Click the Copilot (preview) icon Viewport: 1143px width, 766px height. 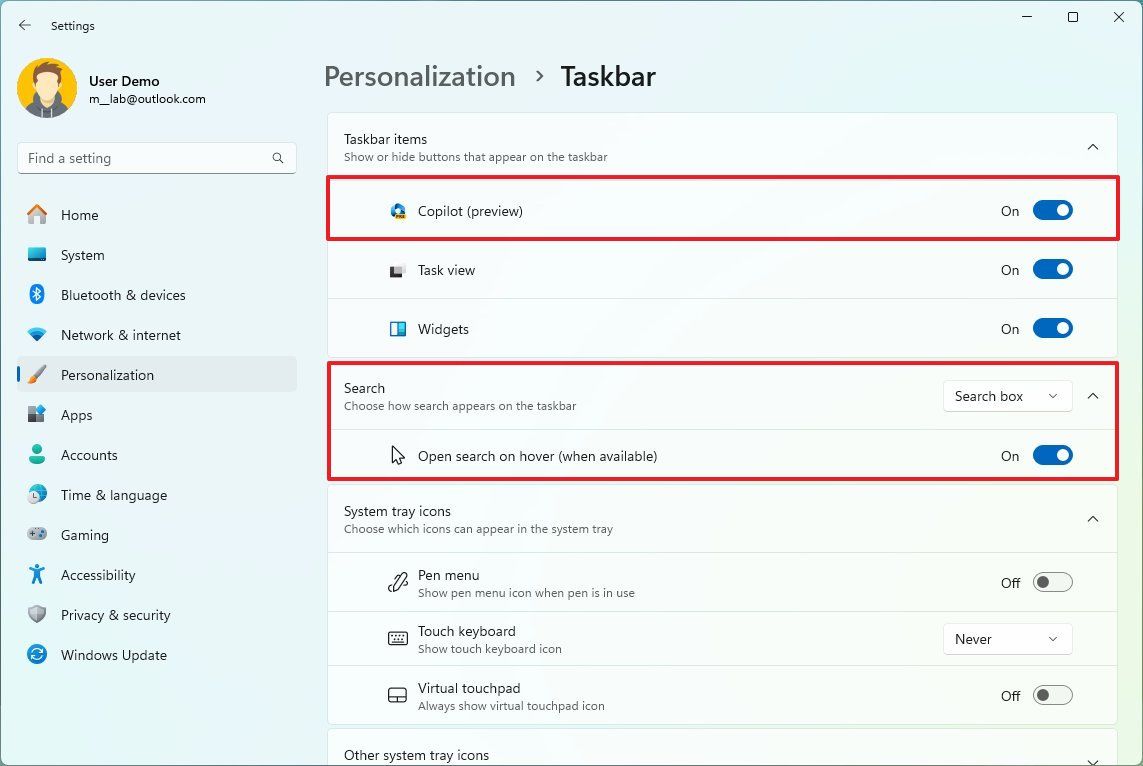[x=398, y=210]
